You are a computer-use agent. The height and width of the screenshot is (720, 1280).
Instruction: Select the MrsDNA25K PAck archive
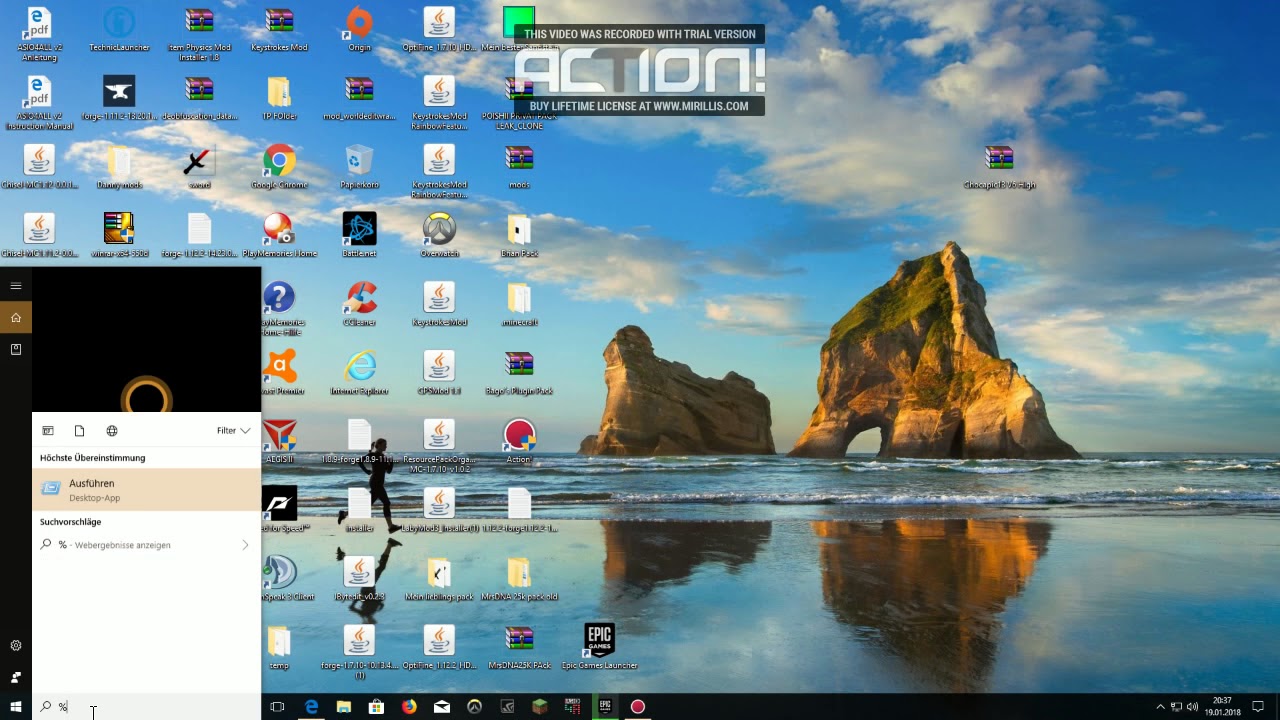coord(519,646)
